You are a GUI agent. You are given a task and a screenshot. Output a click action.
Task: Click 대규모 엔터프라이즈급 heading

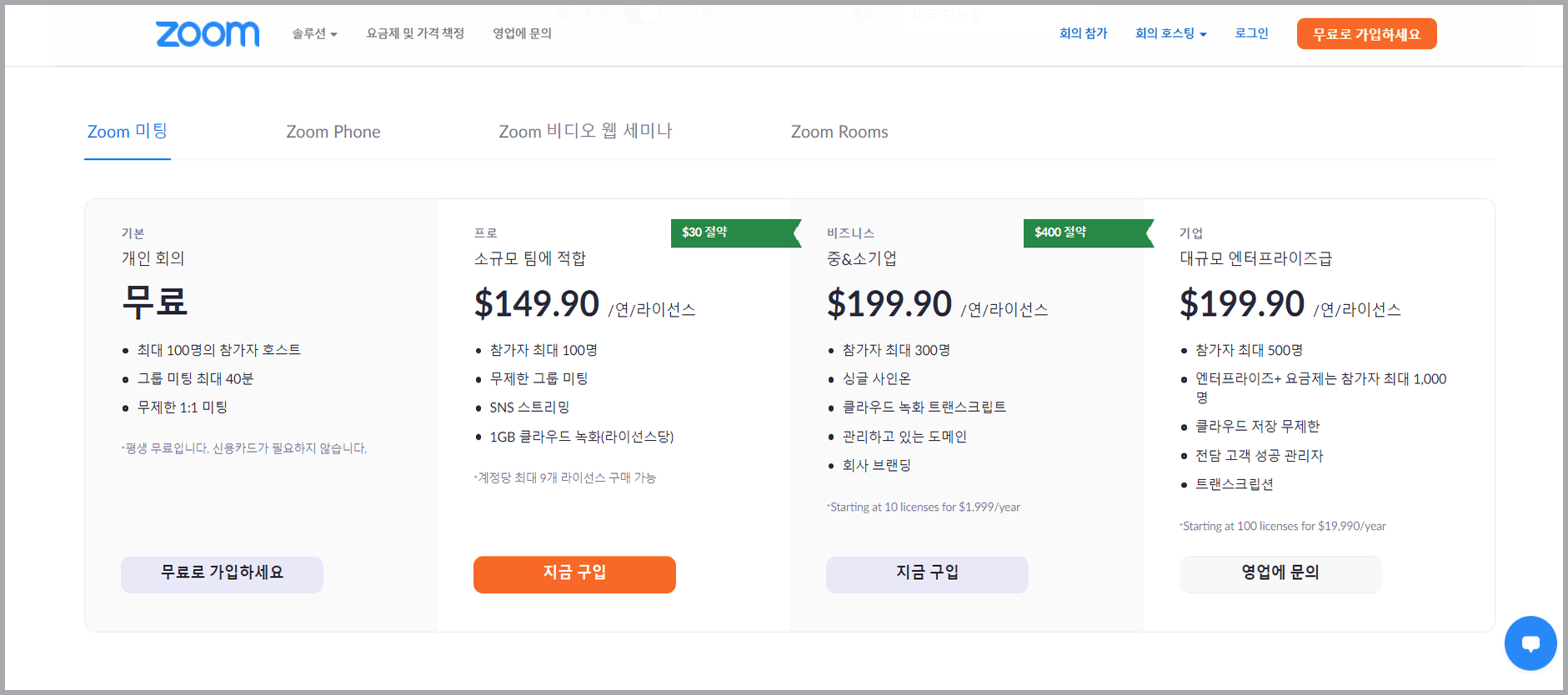pyautogui.click(x=1256, y=258)
